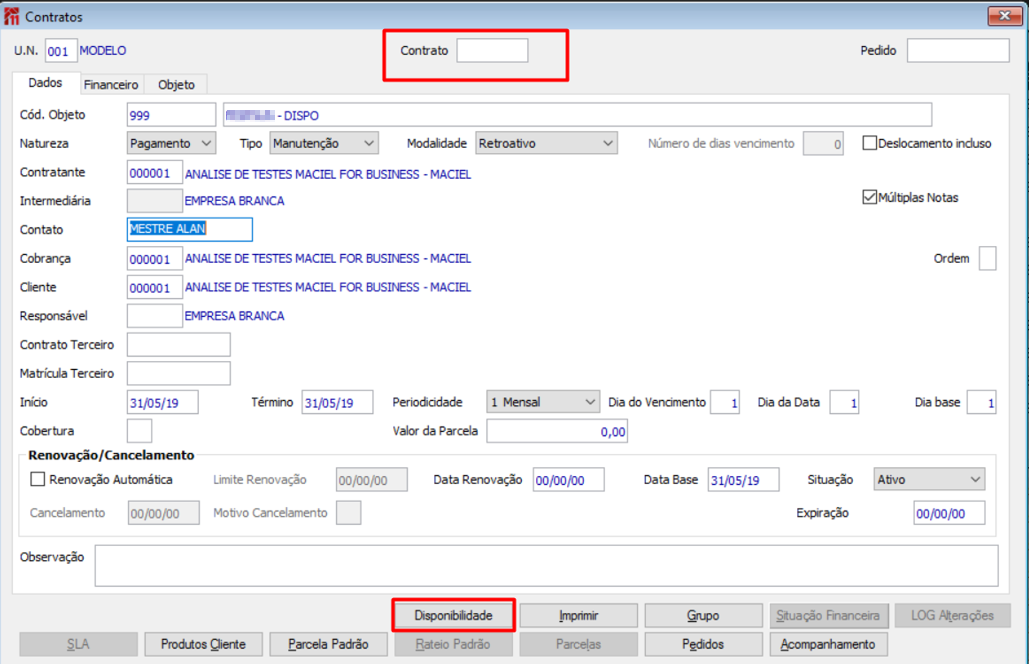Click the object description field with DISPO
This screenshot has height=664, width=1029.
pyautogui.click(x=578, y=115)
